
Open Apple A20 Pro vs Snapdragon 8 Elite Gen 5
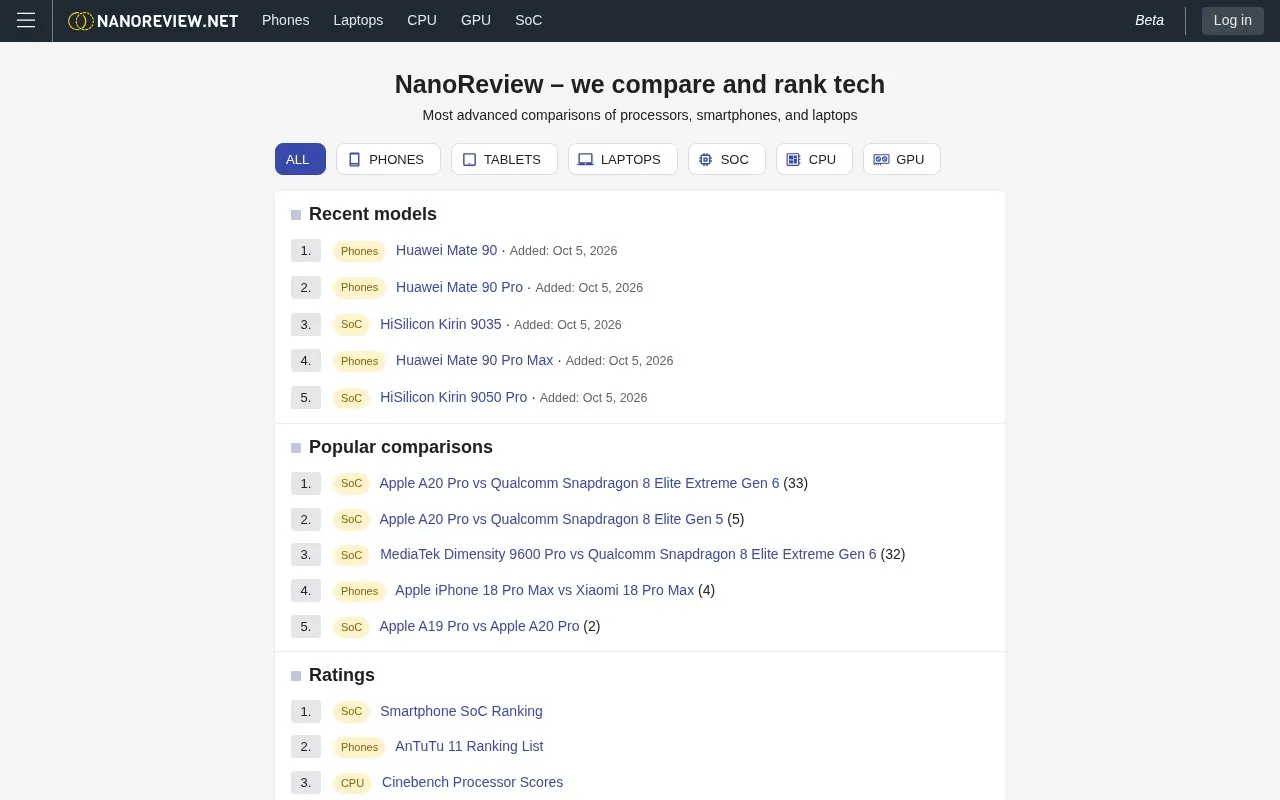tap(551, 519)
